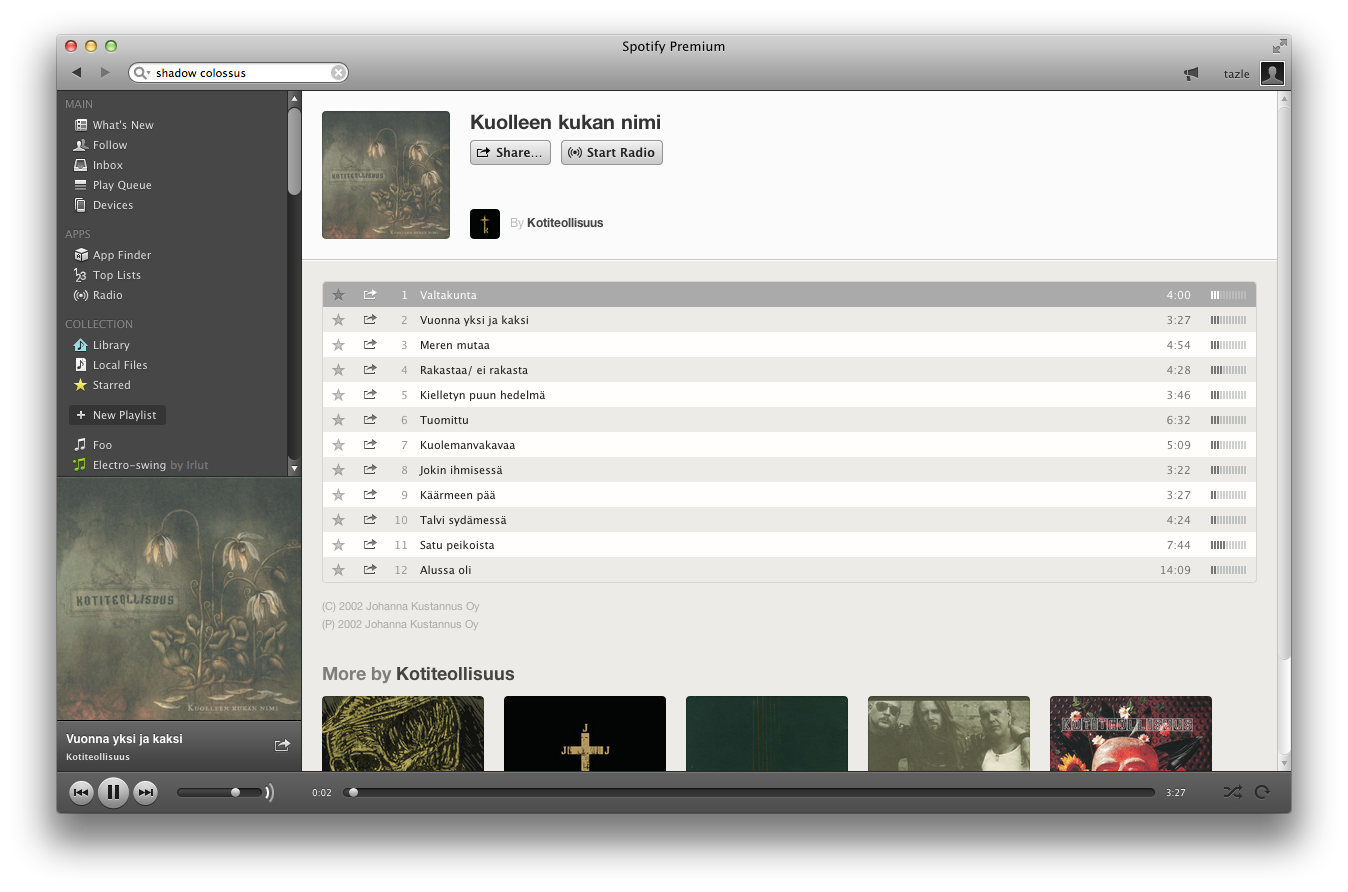Pause the currently playing track
This screenshot has height=892, width=1348.
[x=113, y=793]
